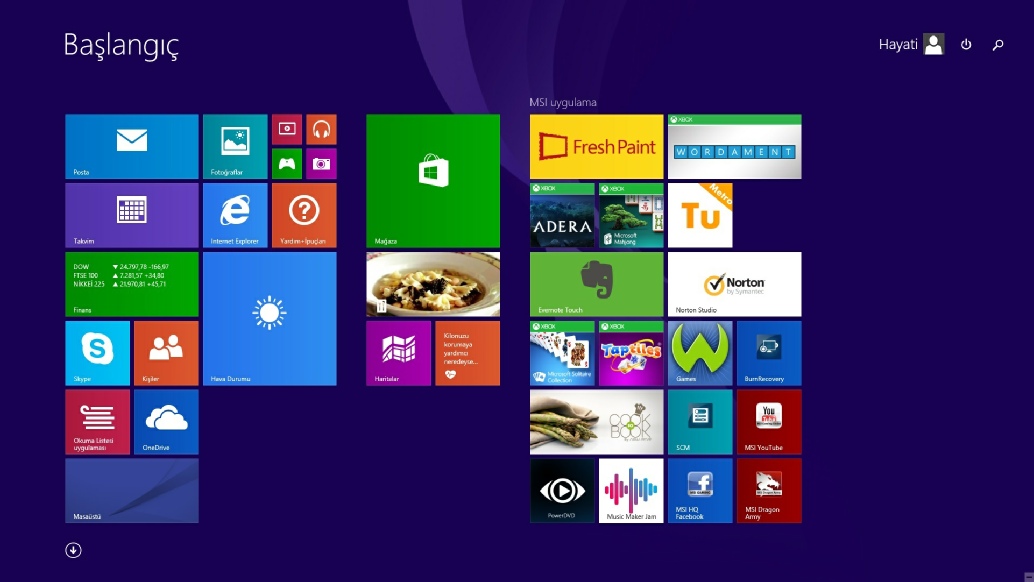This screenshot has height=582, width=1034.
Task: Open the Adera game tile
Action: coord(563,216)
